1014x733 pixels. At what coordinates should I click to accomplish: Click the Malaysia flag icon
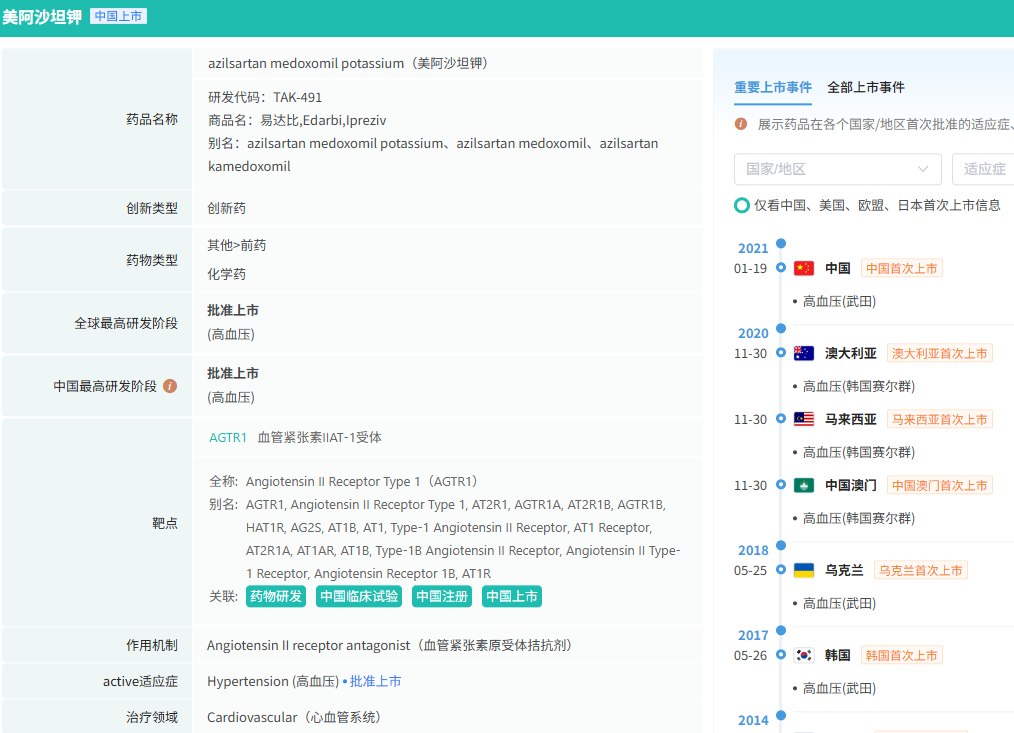pyautogui.click(x=804, y=419)
